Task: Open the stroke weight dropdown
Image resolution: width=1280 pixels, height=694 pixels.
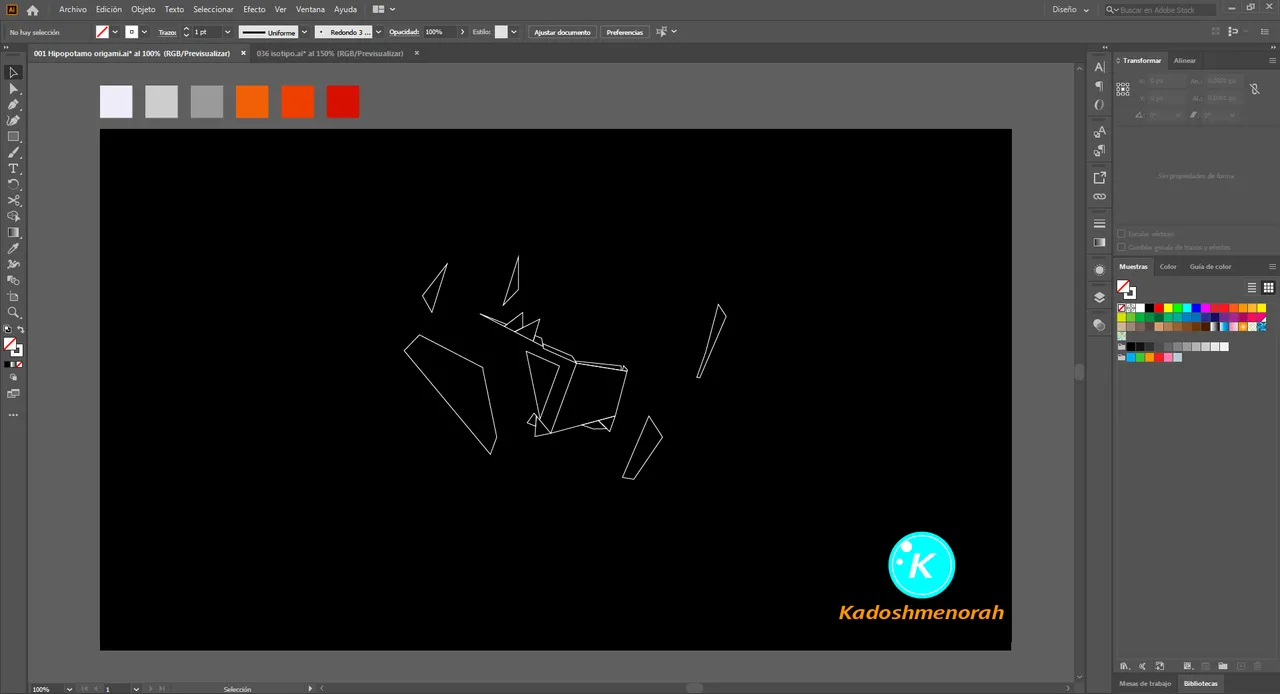Action: pyautogui.click(x=228, y=32)
